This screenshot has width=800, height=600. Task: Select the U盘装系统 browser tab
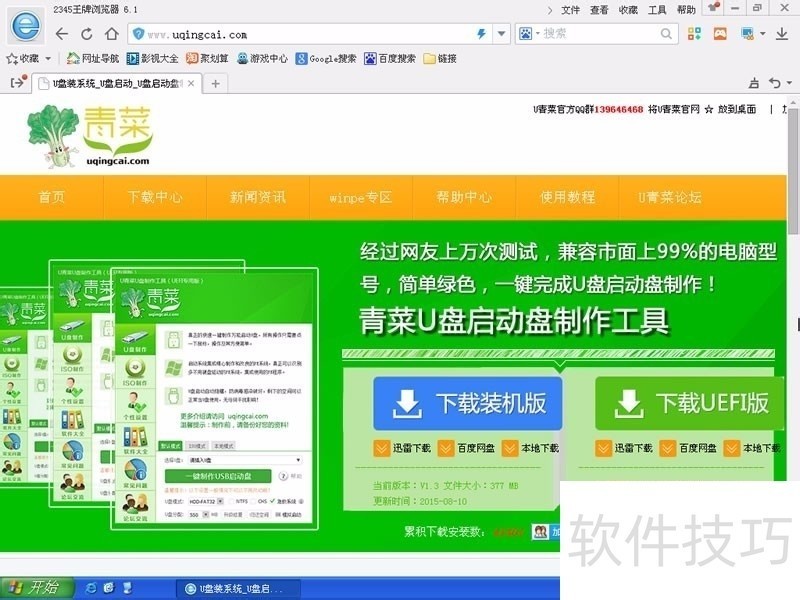click(116, 84)
